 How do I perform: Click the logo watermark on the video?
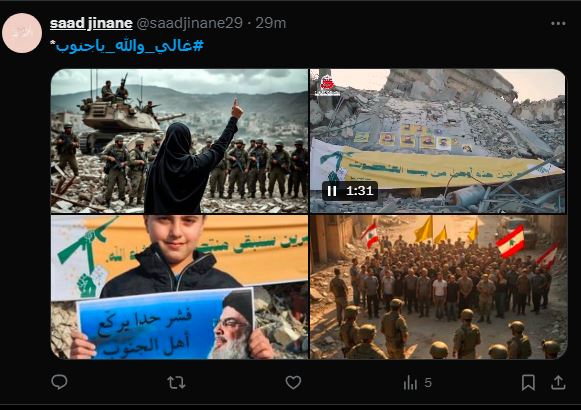(x=326, y=86)
